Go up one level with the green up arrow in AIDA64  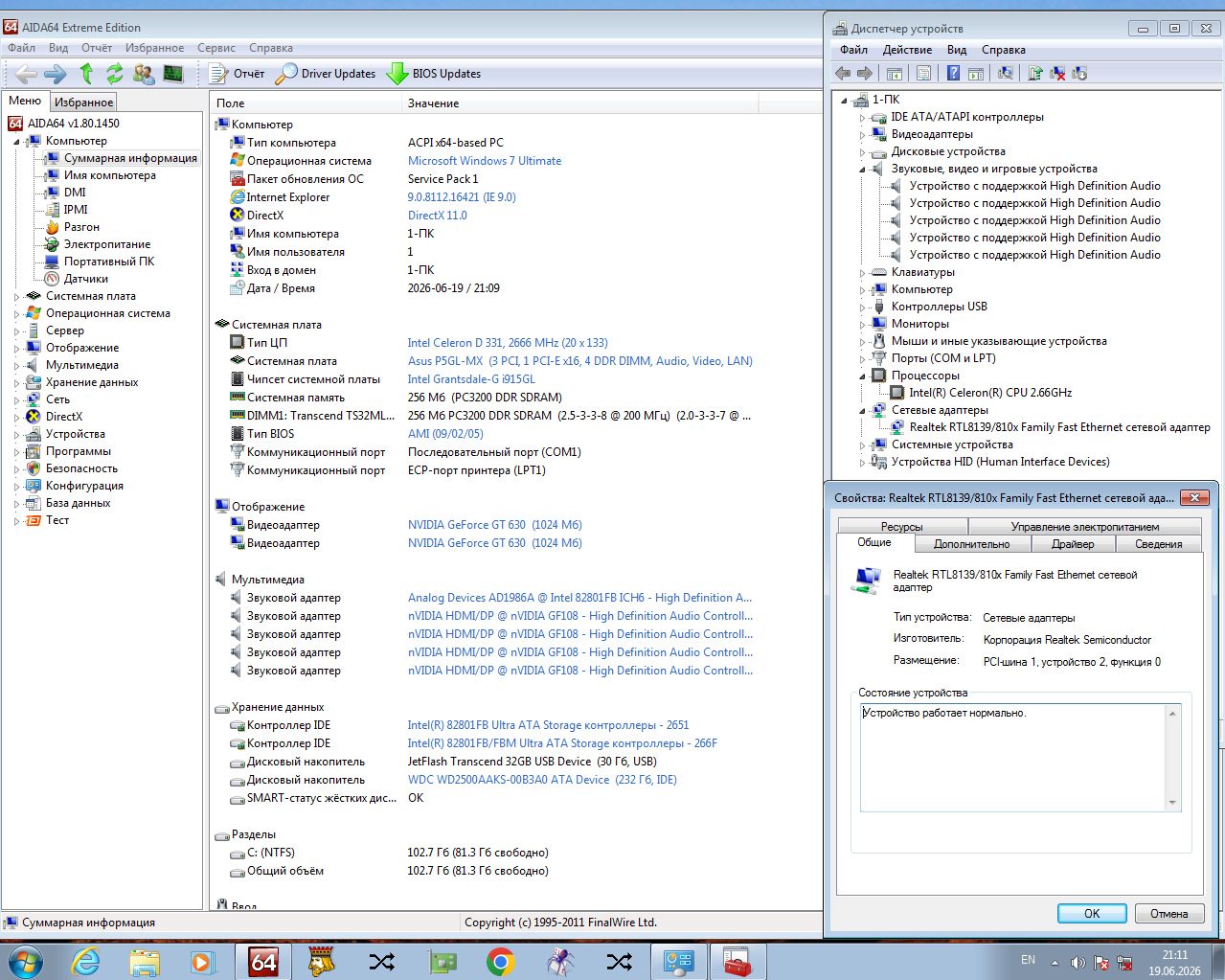point(86,74)
